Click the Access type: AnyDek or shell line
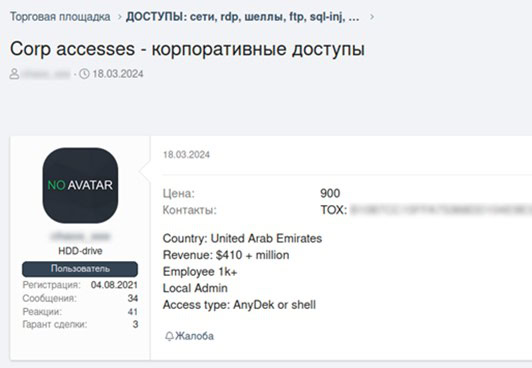The image size is (532, 368). pos(240,305)
